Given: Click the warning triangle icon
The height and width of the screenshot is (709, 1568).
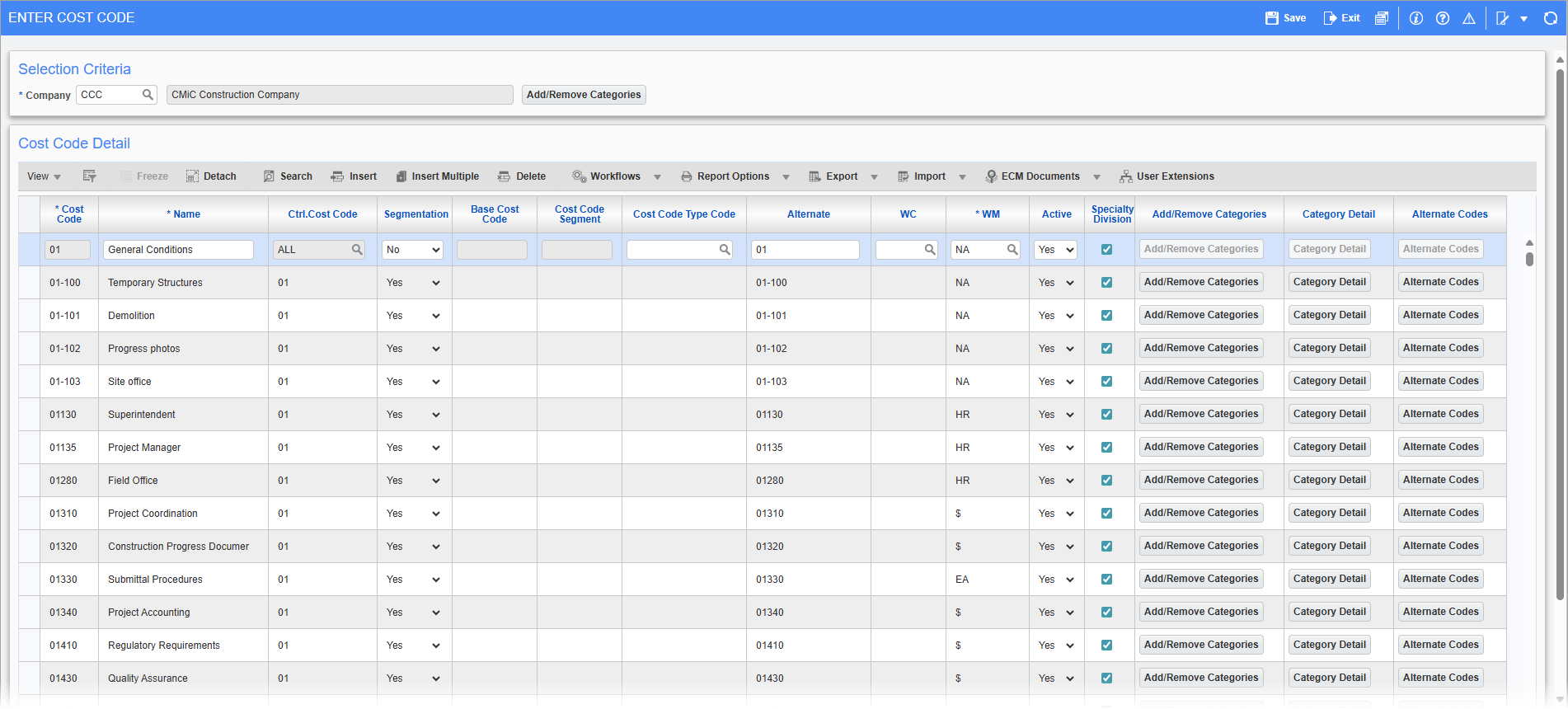Looking at the screenshot, I should (1469, 18).
